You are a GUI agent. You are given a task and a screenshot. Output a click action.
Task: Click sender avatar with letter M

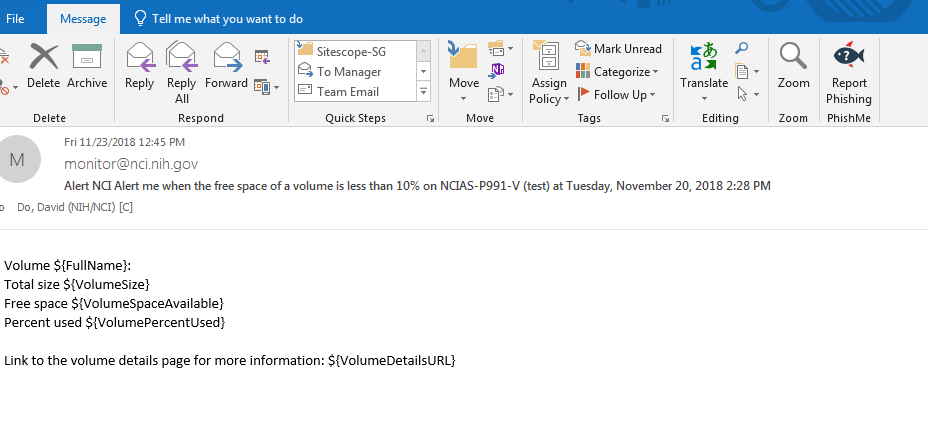tap(17, 159)
